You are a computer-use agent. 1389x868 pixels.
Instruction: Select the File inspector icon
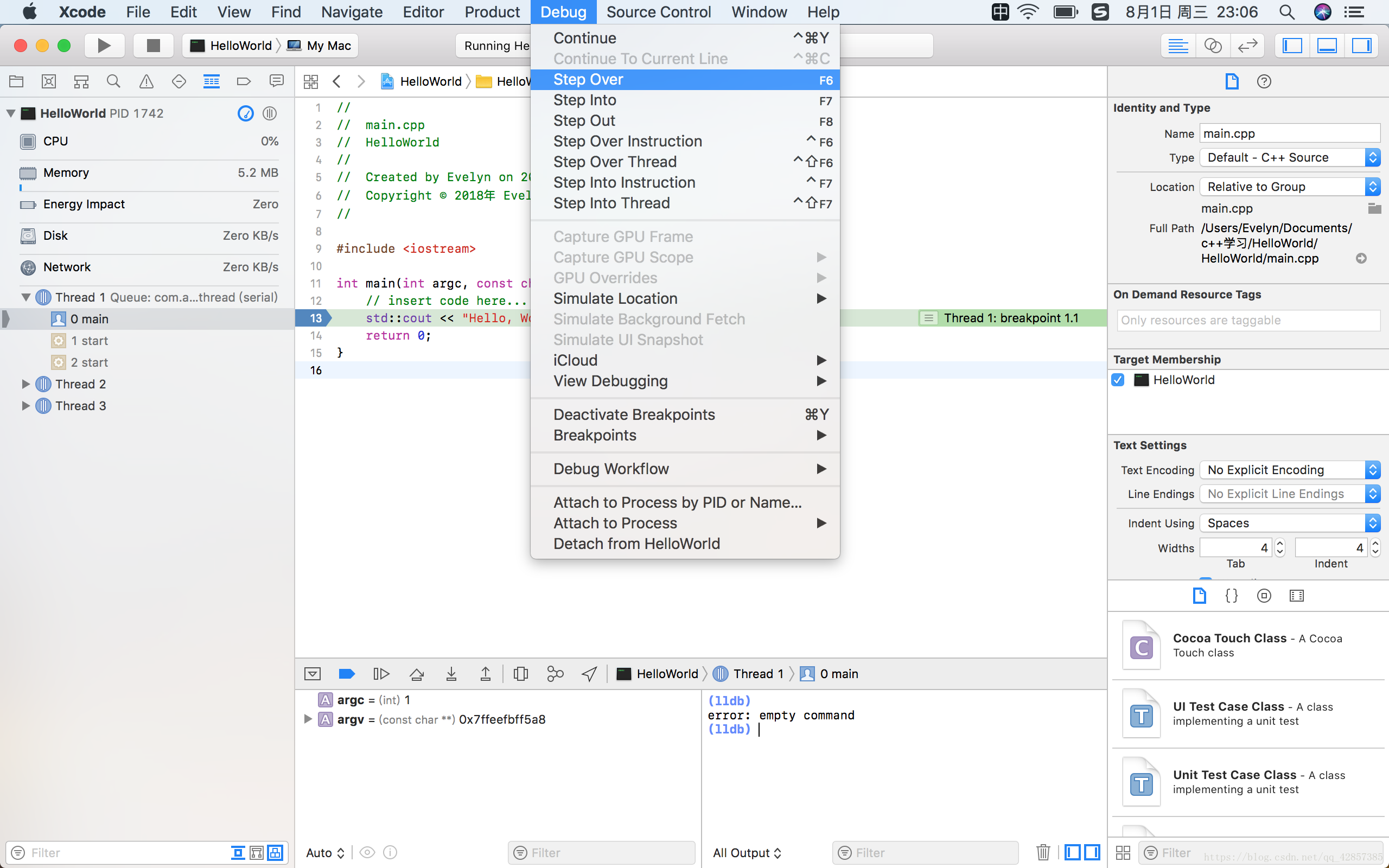click(x=1232, y=81)
